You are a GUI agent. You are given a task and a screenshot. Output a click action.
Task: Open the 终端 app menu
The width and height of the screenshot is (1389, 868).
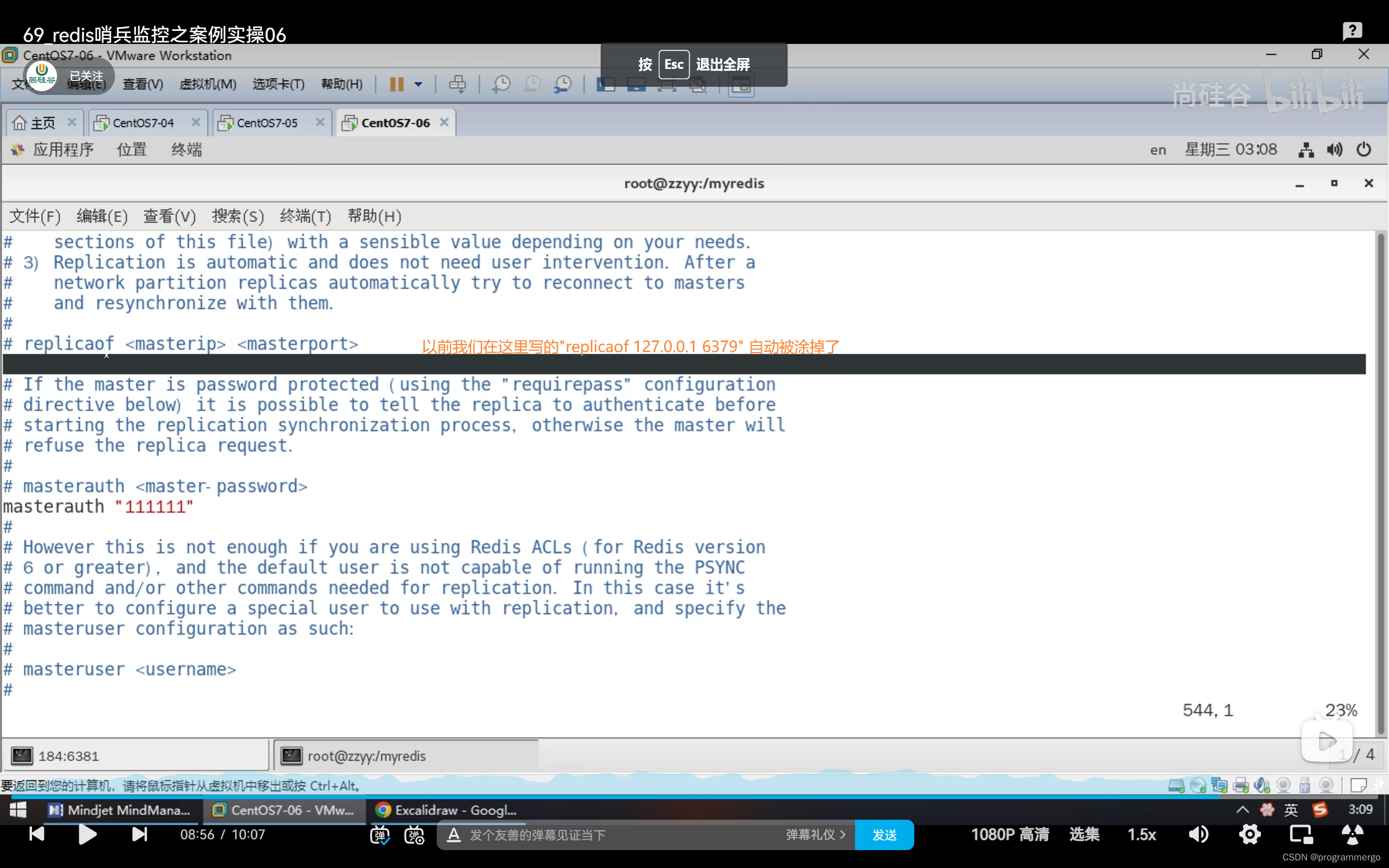[187, 150]
